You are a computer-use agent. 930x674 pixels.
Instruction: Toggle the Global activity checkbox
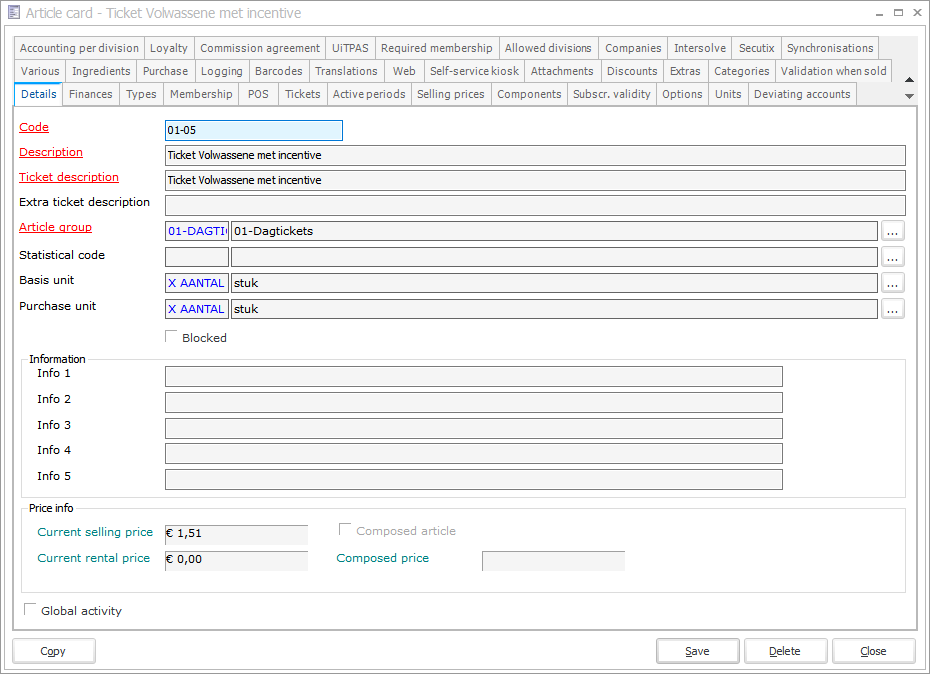[30, 609]
